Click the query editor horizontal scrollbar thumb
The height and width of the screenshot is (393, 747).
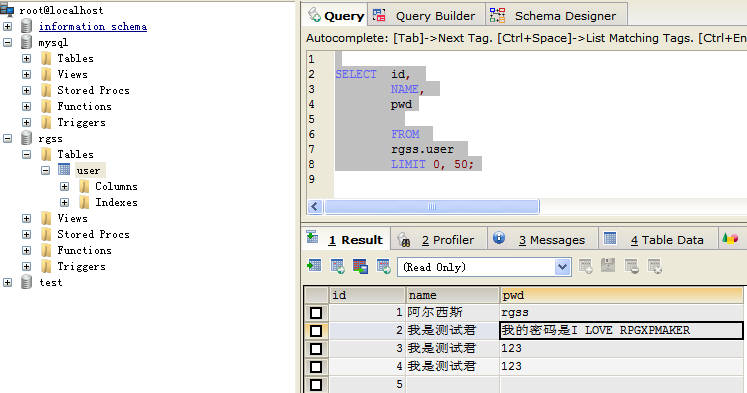(x=432, y=206)
